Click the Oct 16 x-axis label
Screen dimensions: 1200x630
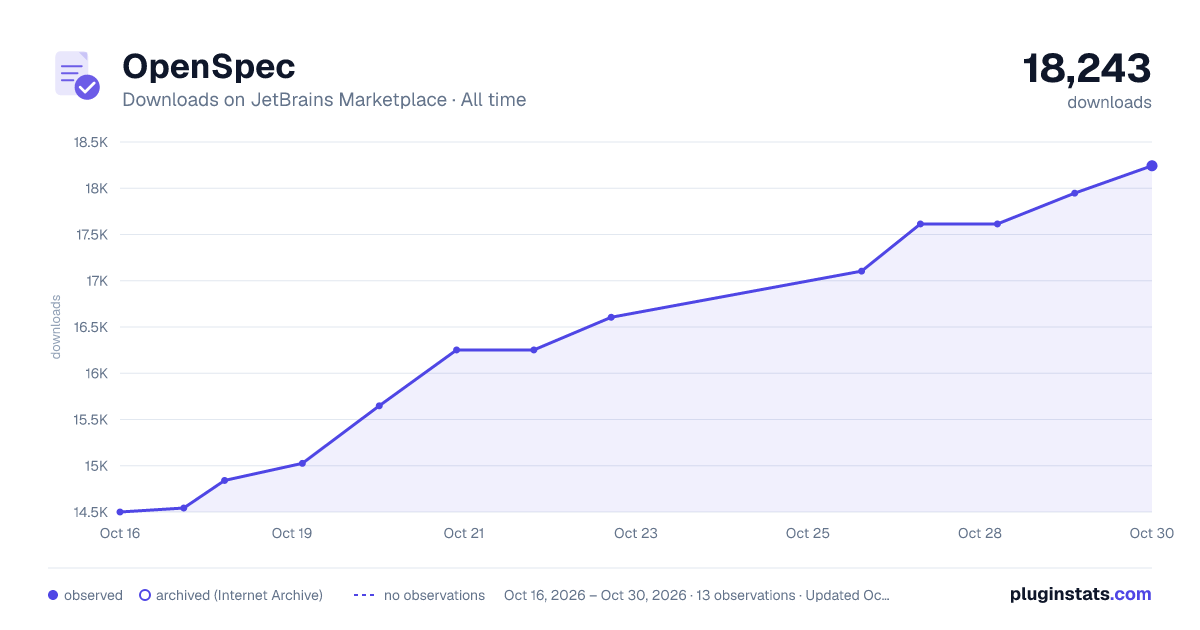click(120, 533)
